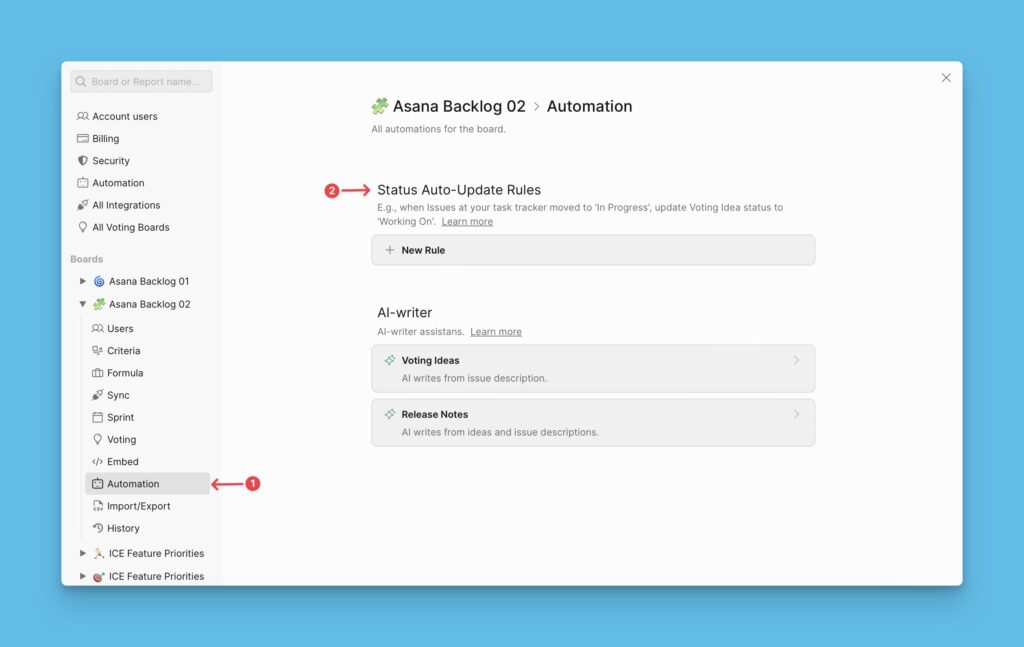This screenshot has height=647, width=1024.
Task: Open the Release Notes AI-writer via its chevron
Action: point(796,414)
